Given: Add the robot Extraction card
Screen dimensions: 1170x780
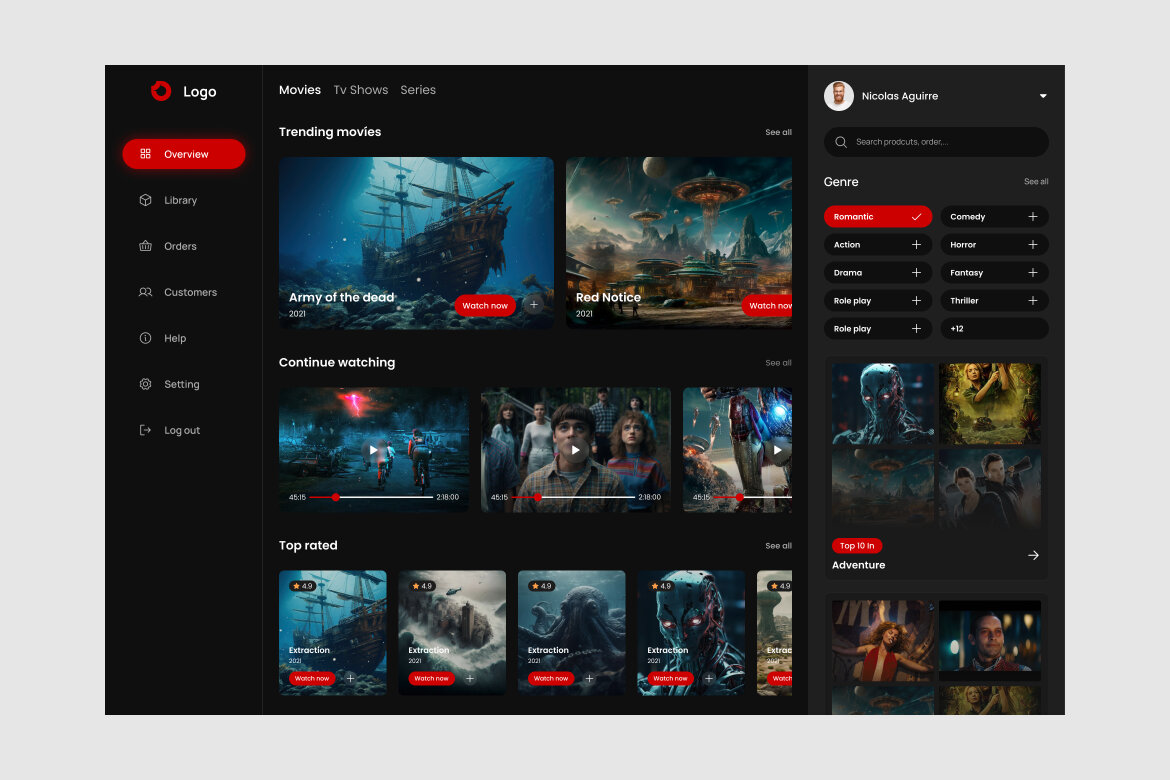Looking at the screenshot, I should click(709, 678).
